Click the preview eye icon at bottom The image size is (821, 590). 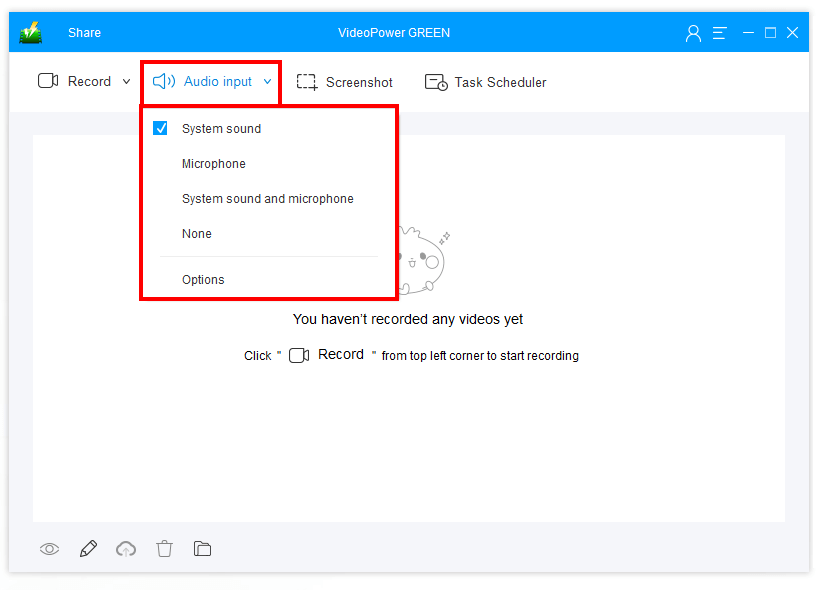[50, 549]
